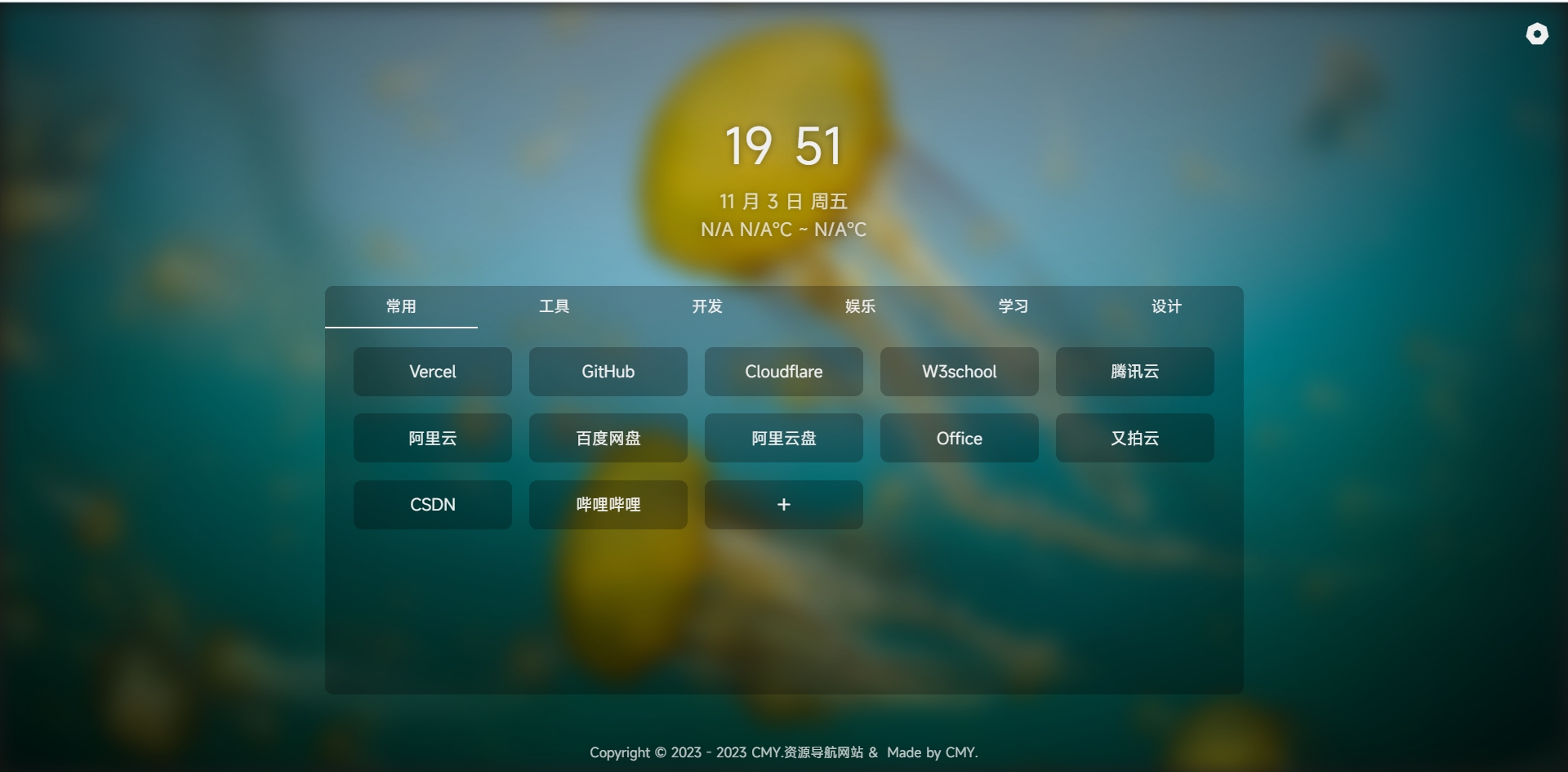The height and width of the screenshot is (772, 1568).
Task: Open the 娱乐 category tab
Action: 859,307
